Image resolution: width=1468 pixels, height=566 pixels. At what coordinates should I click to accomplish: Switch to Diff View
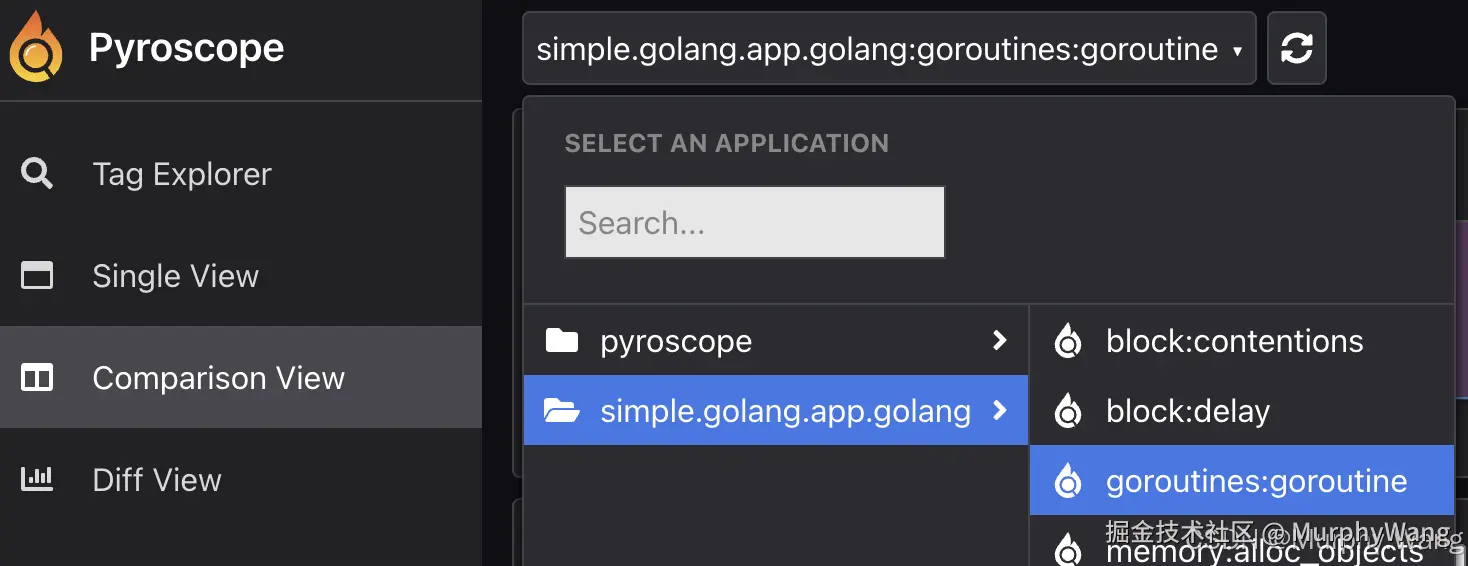pyautogui.click(x=156, y=480)
